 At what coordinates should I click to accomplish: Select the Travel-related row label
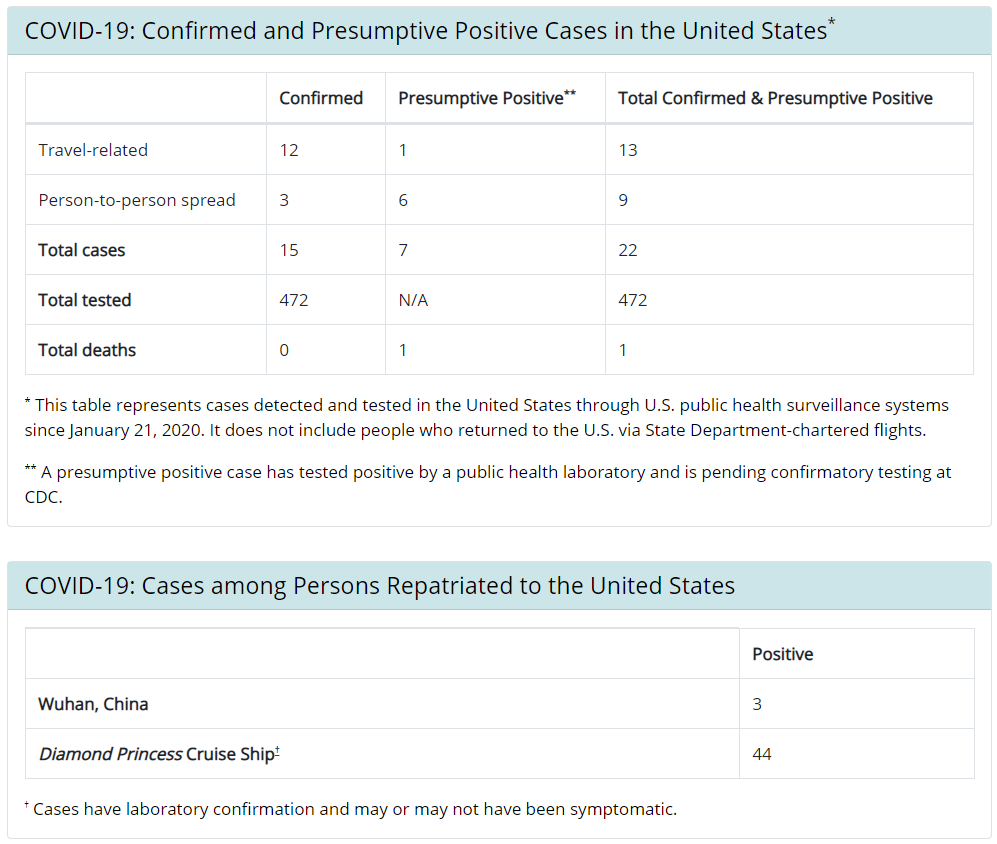tap(93, 150)
